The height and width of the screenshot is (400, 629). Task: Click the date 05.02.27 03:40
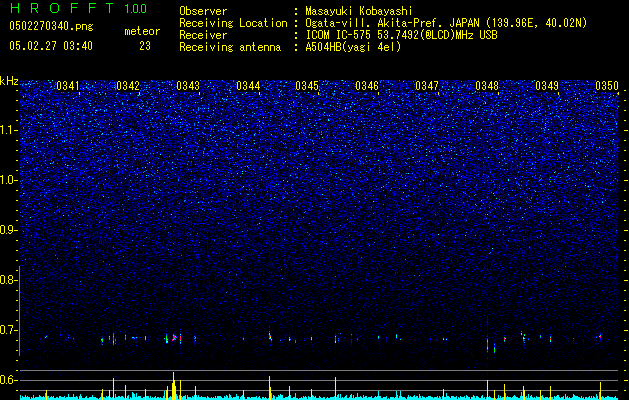(51, 46)
